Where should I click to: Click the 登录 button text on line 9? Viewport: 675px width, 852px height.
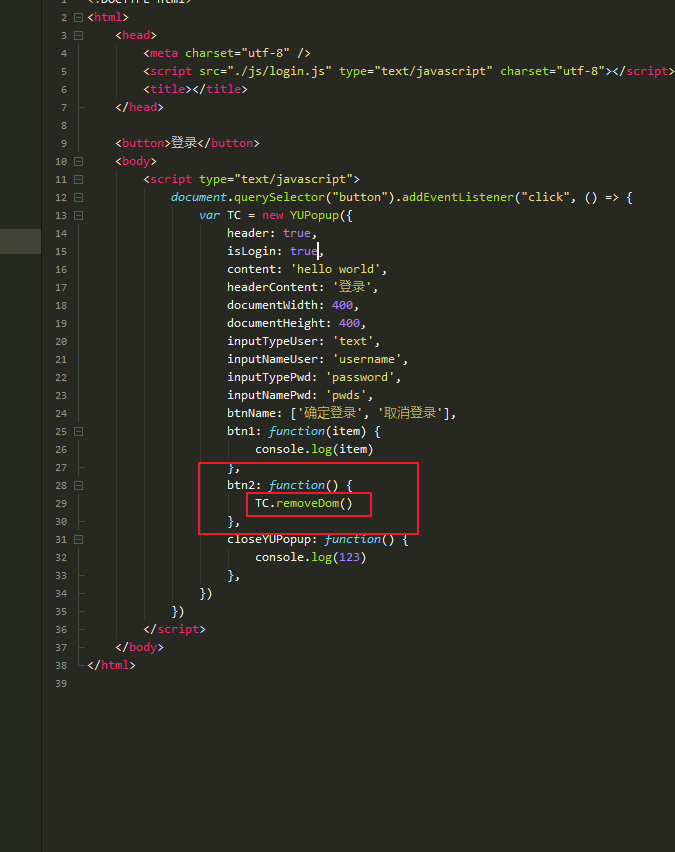coord(184,143)
